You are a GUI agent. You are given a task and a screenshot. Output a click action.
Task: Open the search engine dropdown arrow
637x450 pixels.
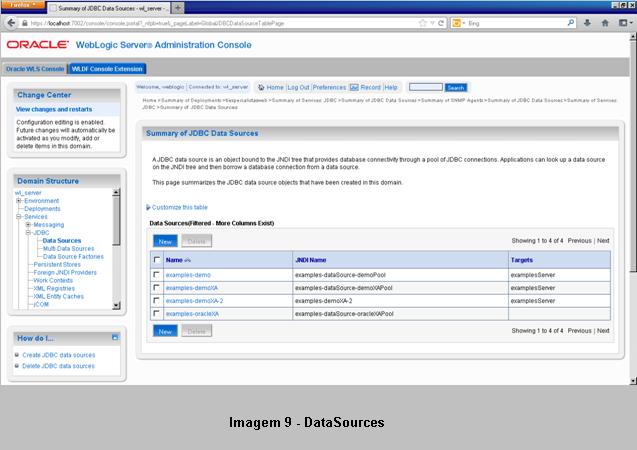tap(464, 23)
